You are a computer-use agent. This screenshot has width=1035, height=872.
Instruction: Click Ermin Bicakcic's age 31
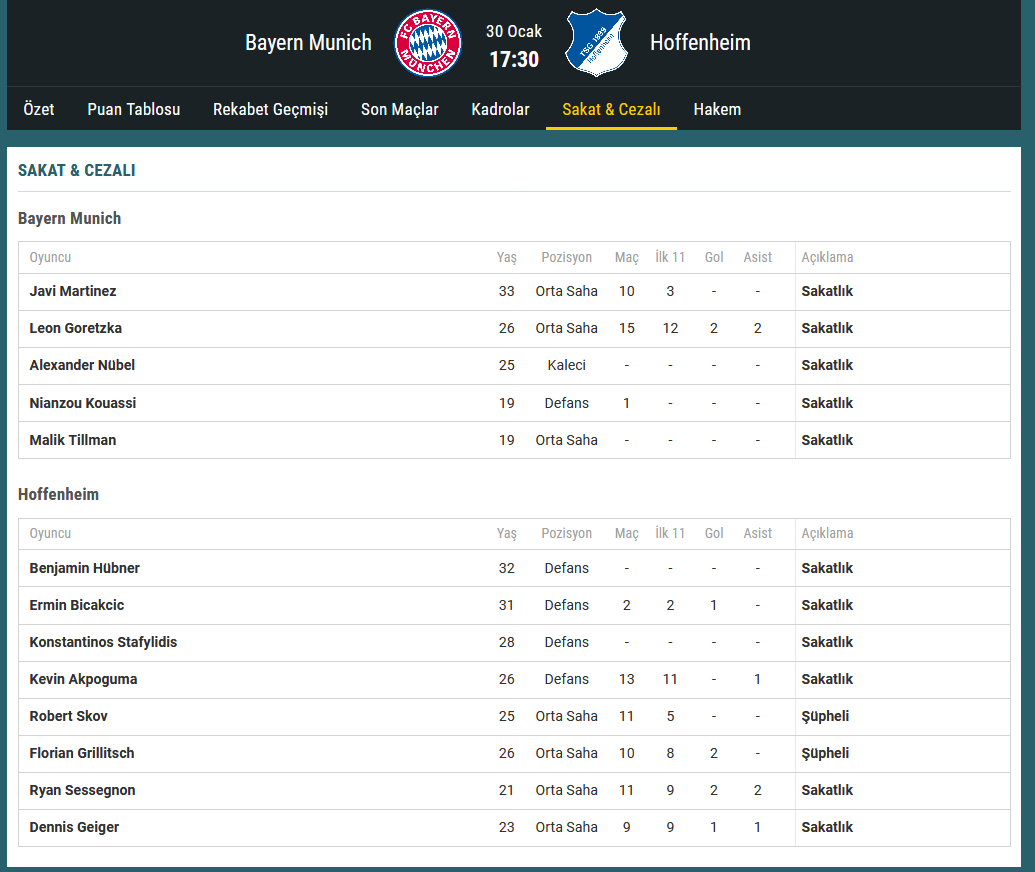506,605
